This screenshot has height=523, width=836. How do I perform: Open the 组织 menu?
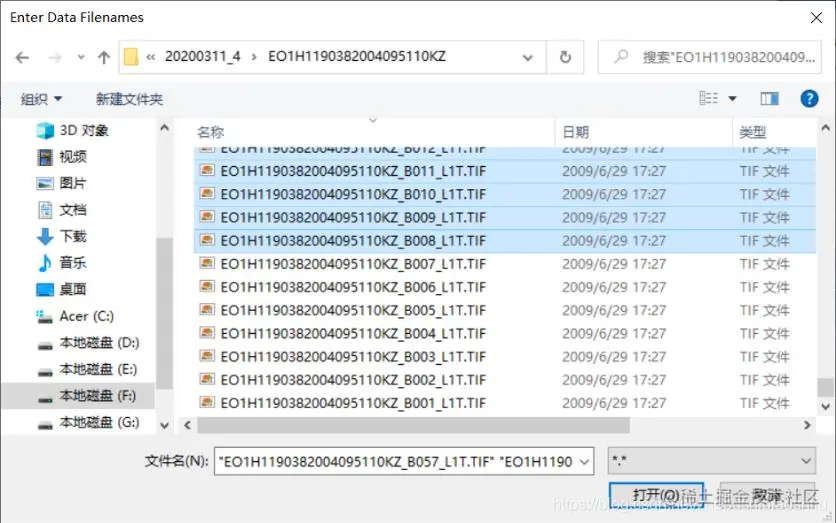[41, 99]
